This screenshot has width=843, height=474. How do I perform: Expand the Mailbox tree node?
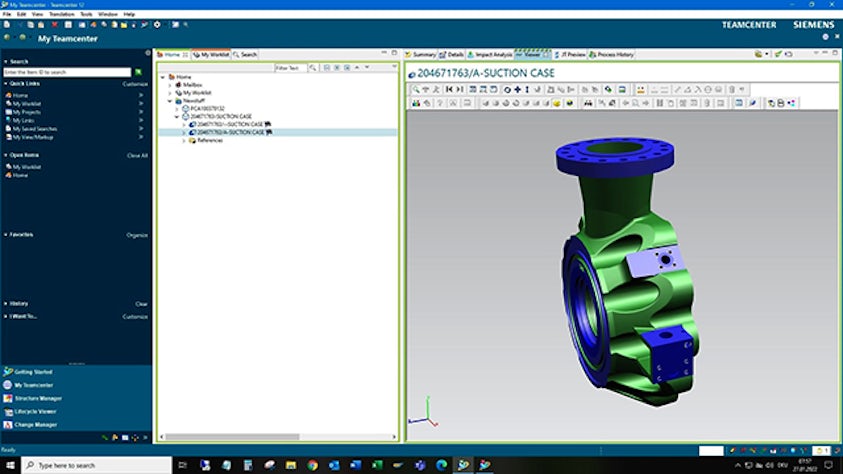click(x=170, y=85)
